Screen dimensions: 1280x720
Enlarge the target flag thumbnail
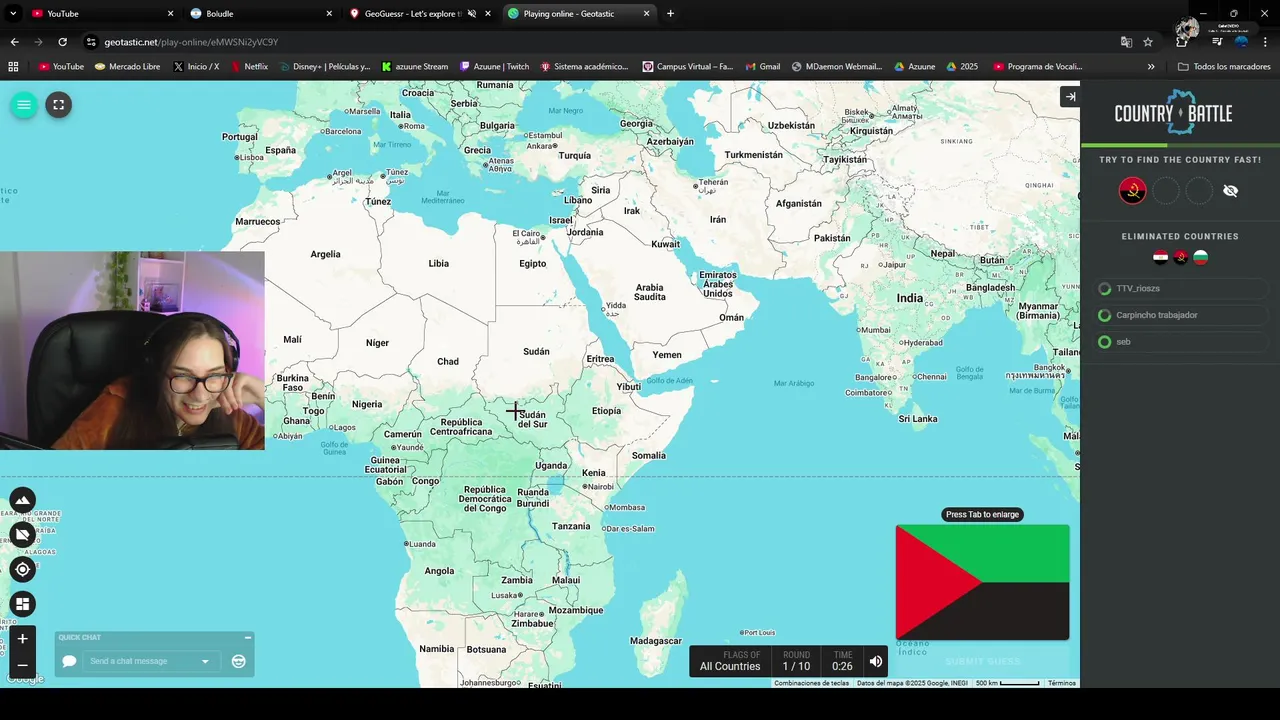click(x=982, y=582)
